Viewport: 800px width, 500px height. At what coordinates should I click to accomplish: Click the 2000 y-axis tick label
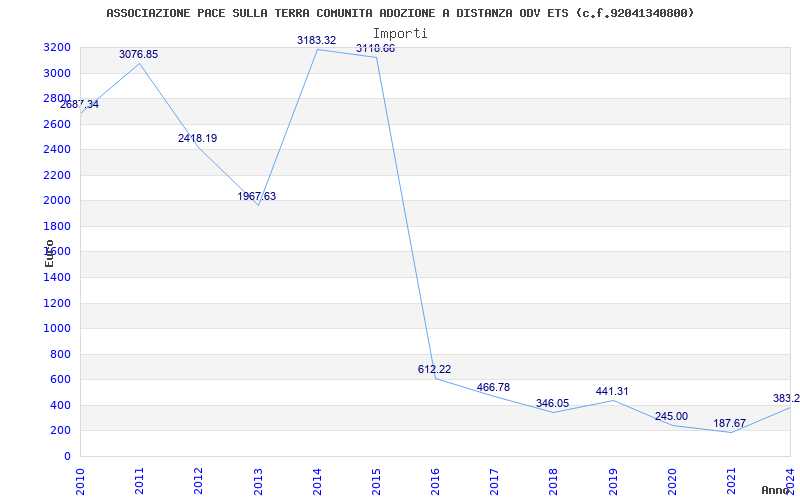57,201
